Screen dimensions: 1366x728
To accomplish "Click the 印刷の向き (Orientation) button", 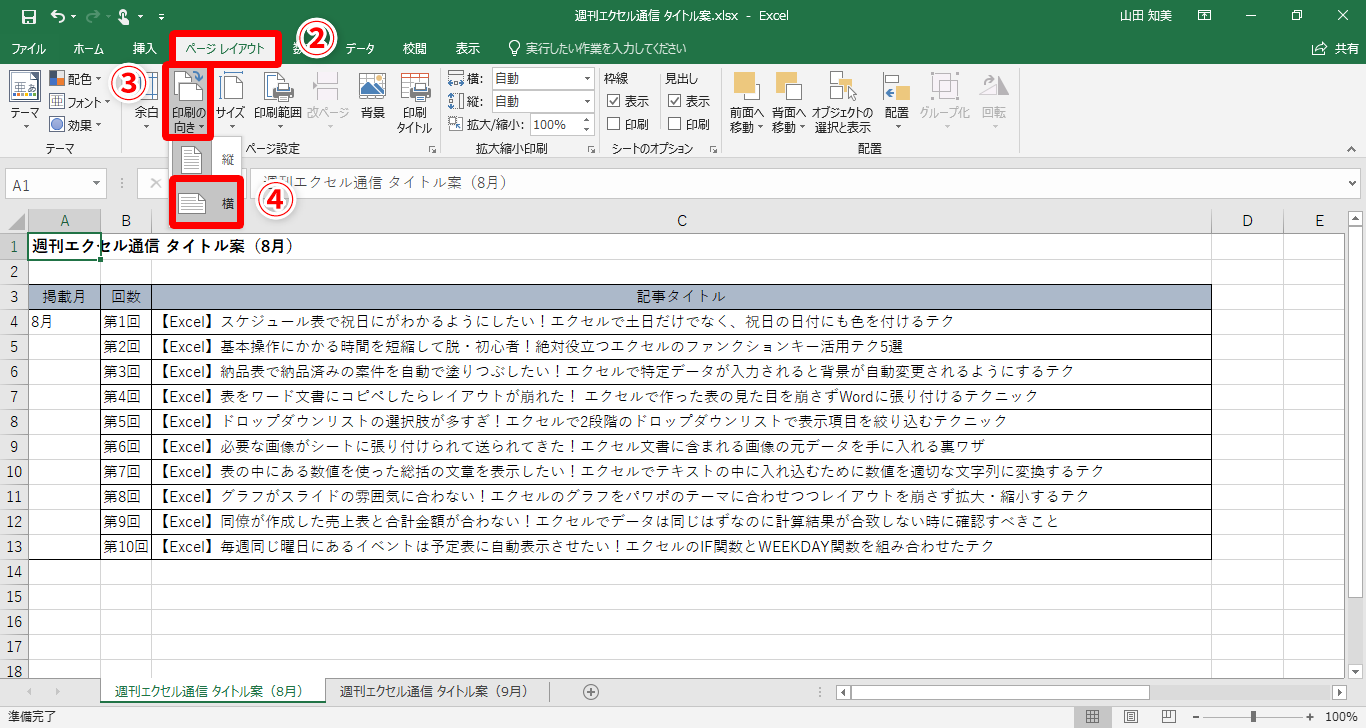I will click(x=189, y=101).
